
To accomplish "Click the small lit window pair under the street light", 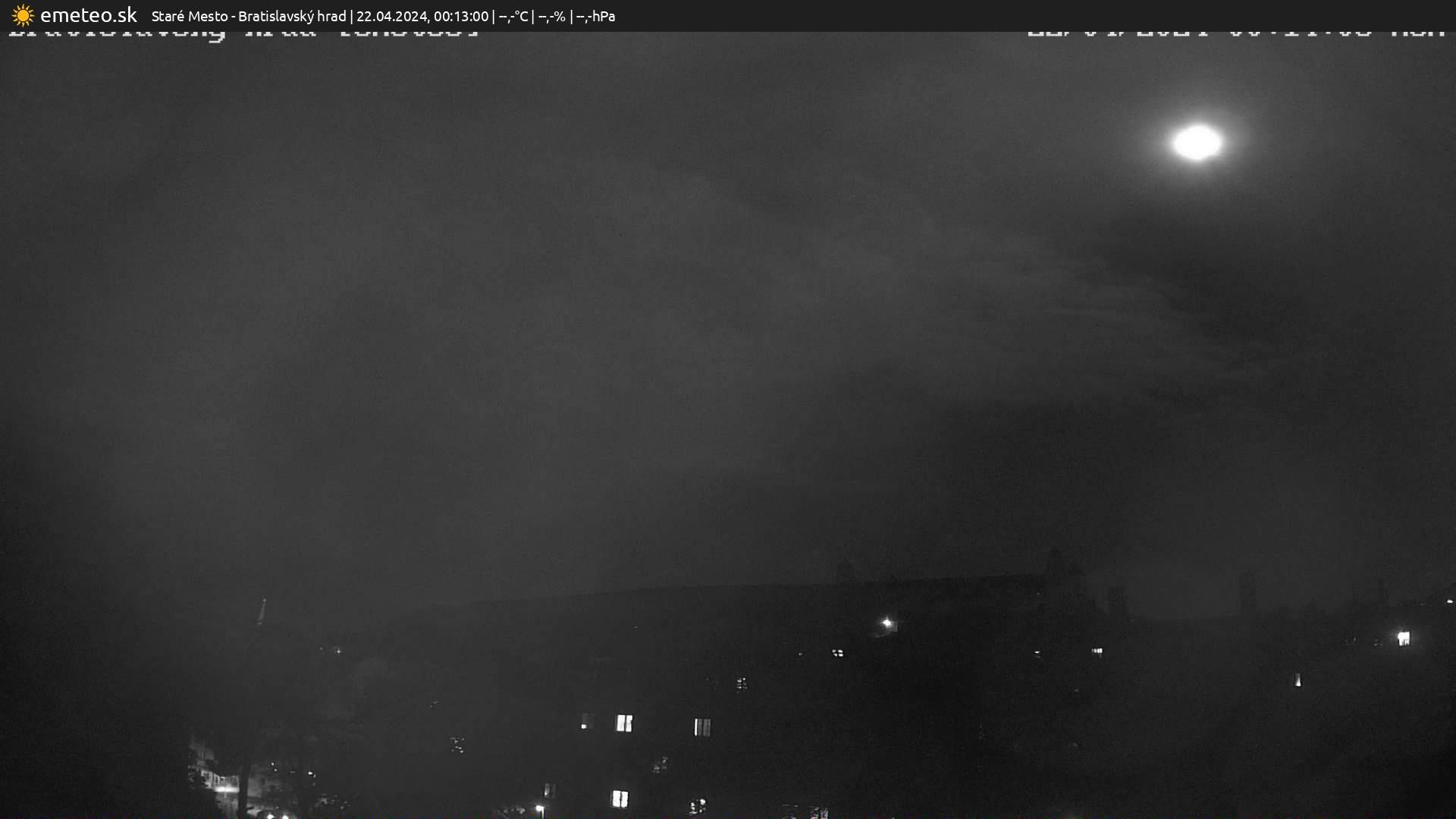I will click(837, 652).
